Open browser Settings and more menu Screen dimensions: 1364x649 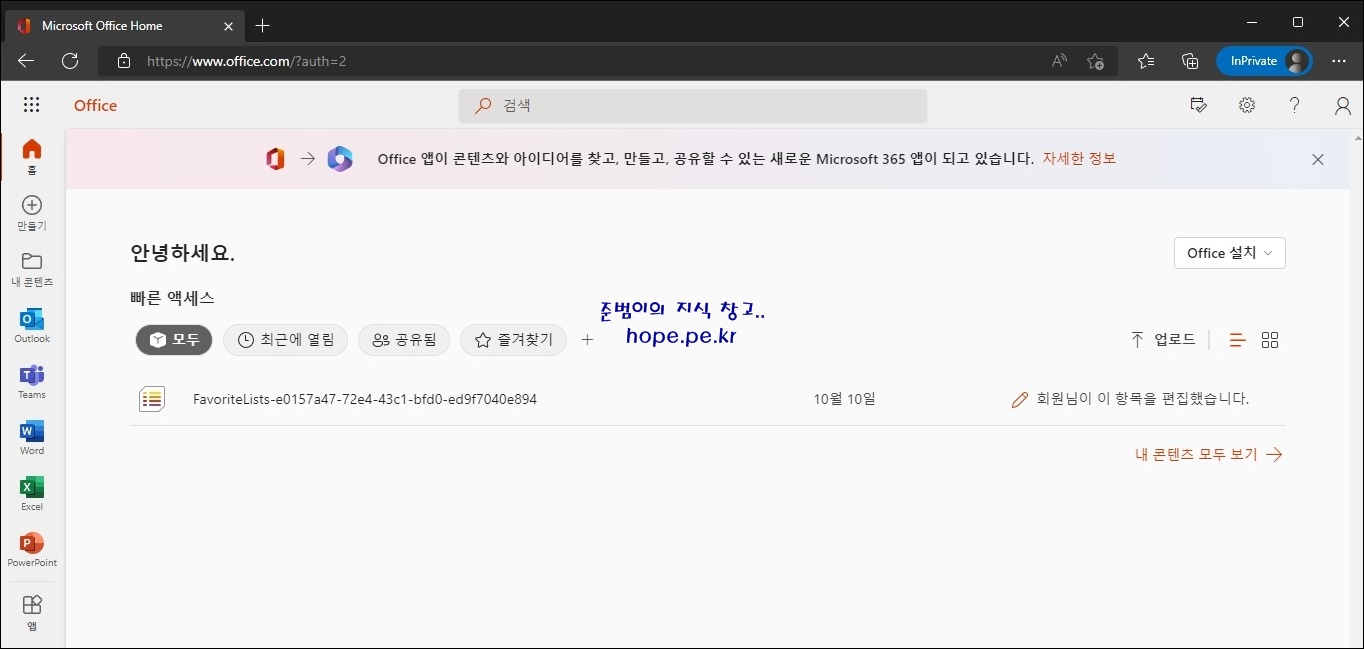pyautogui.click(x=1339, y=61)
